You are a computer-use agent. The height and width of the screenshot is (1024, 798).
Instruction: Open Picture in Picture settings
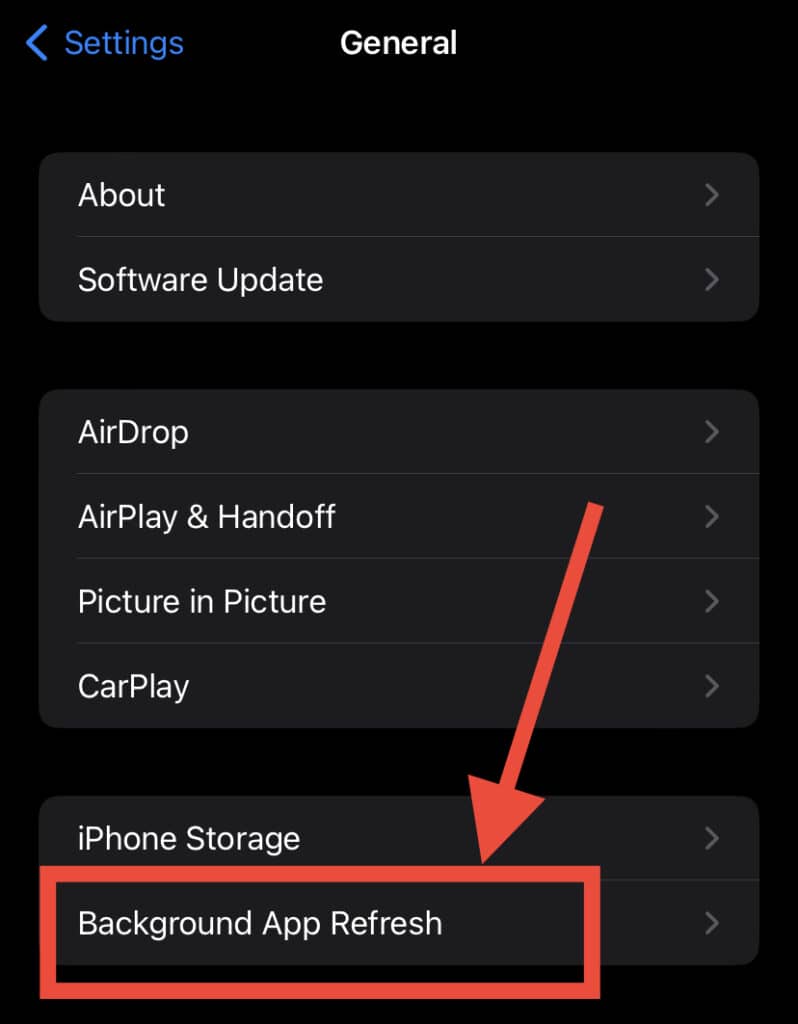tap(399, 601)
